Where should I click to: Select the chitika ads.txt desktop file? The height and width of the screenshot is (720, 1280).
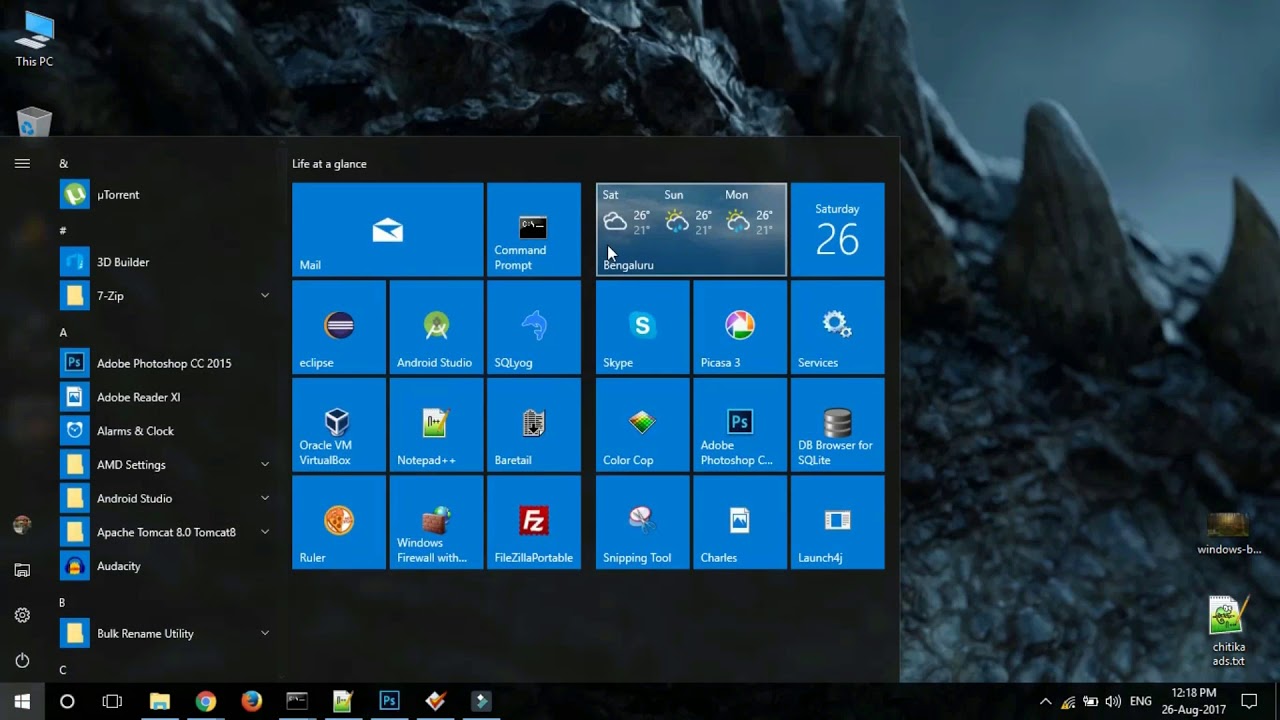[1228, 632]
